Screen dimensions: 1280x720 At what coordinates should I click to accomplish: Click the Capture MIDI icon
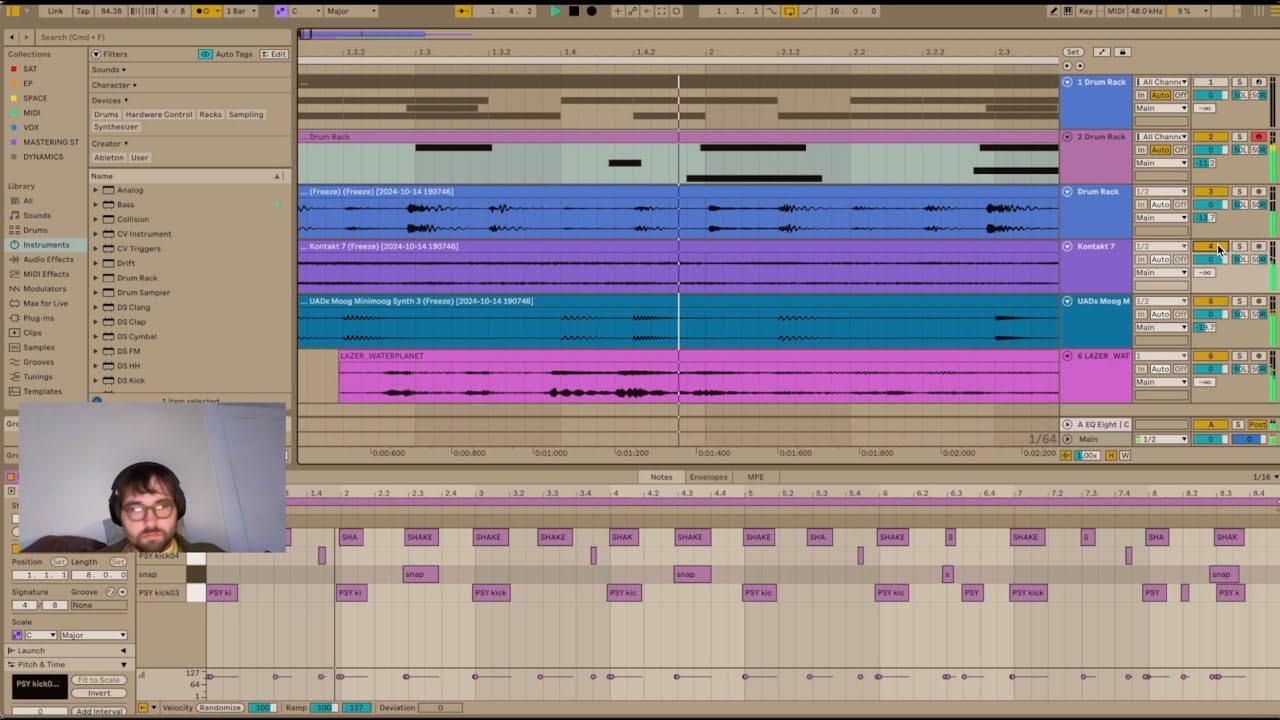point(662,11)
